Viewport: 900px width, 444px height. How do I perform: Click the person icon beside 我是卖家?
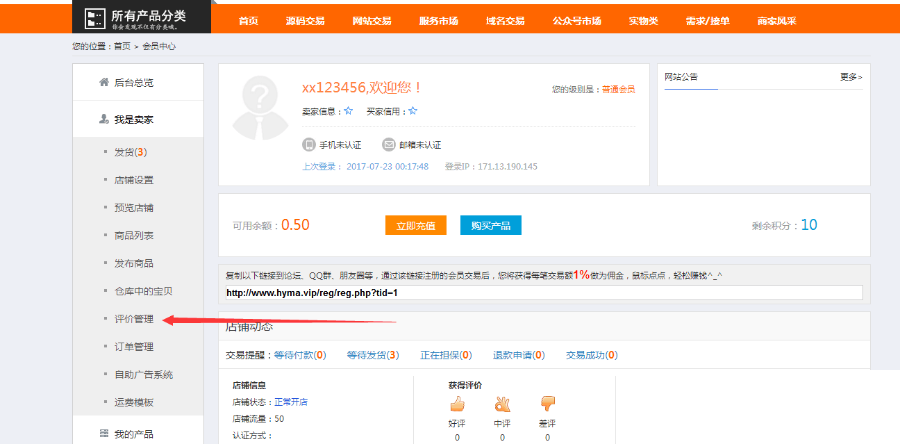coord(104,119)
